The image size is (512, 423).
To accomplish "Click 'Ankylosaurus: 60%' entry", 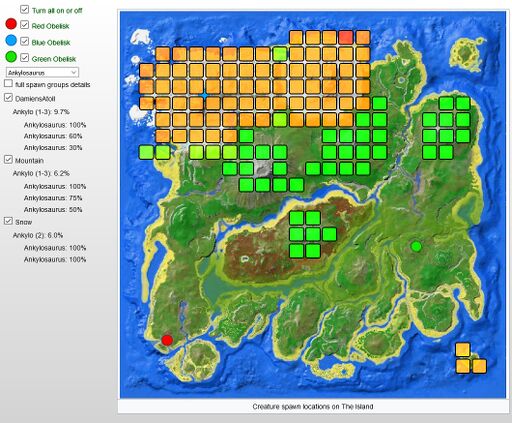I will [x=53, y=136].
